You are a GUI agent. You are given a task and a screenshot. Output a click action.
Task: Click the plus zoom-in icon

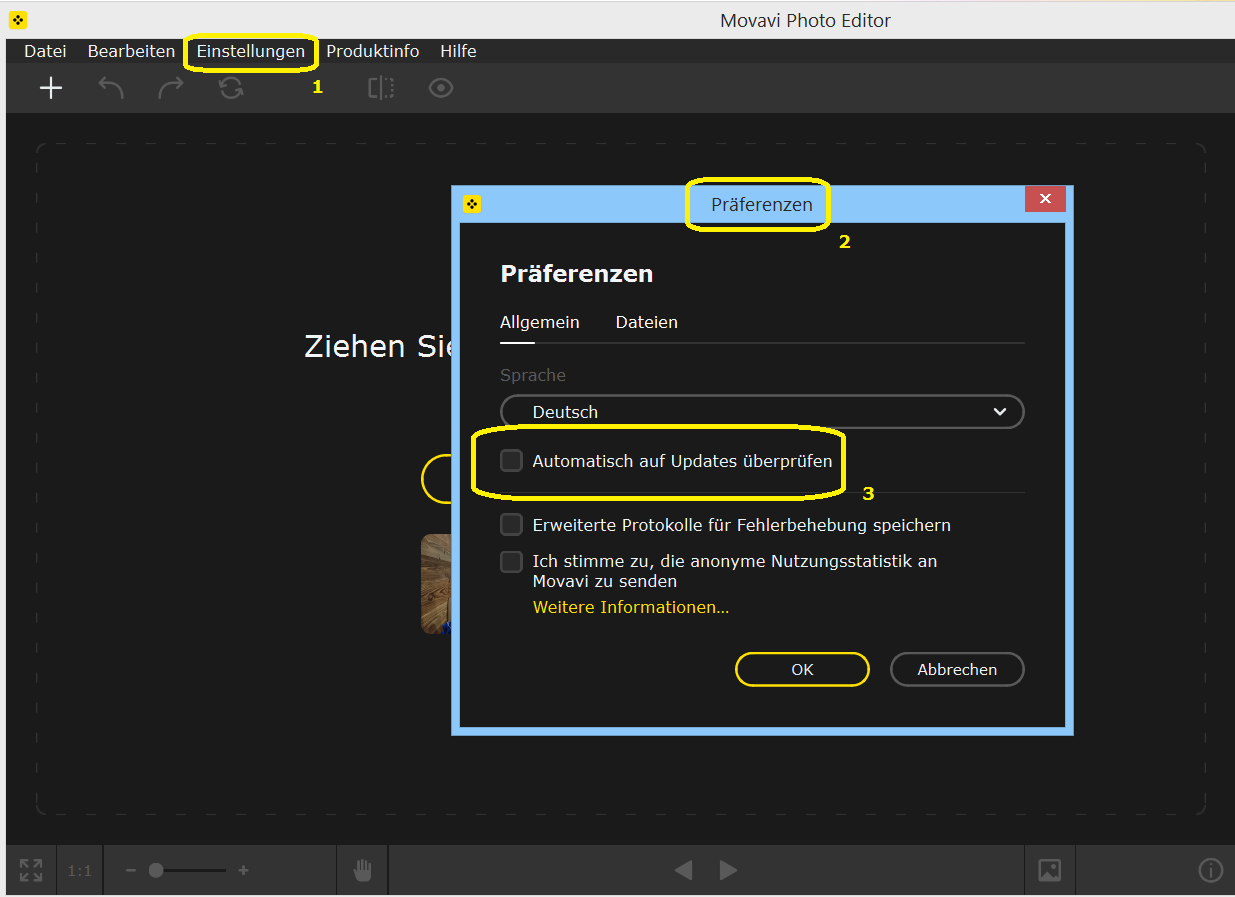coord(243,871)
